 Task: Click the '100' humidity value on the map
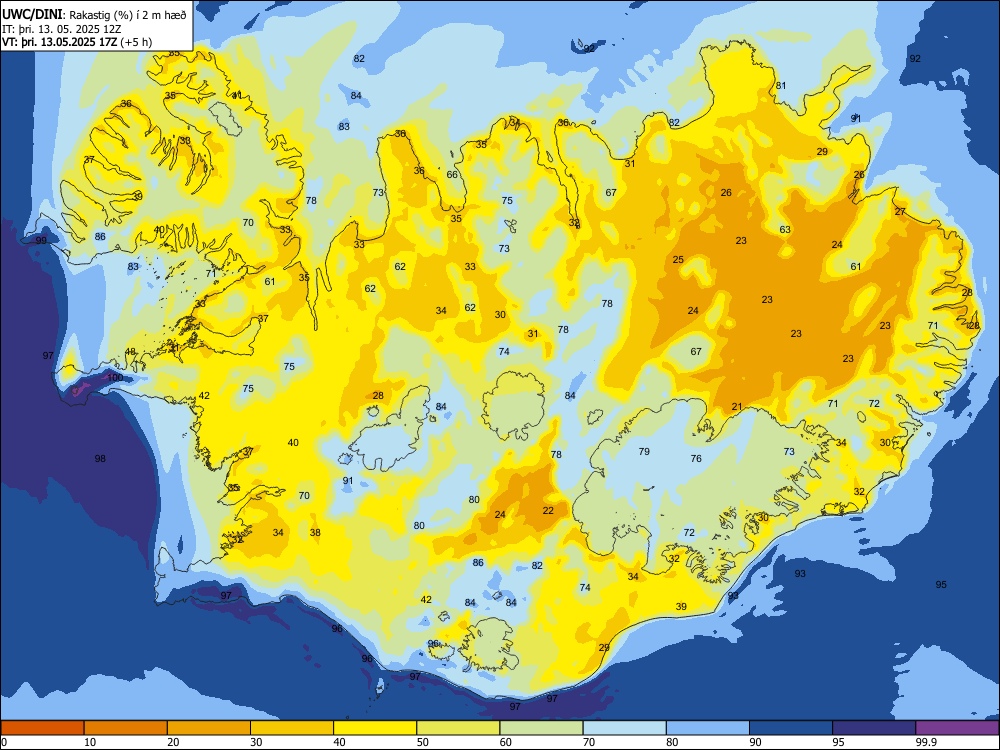[115, 378]
